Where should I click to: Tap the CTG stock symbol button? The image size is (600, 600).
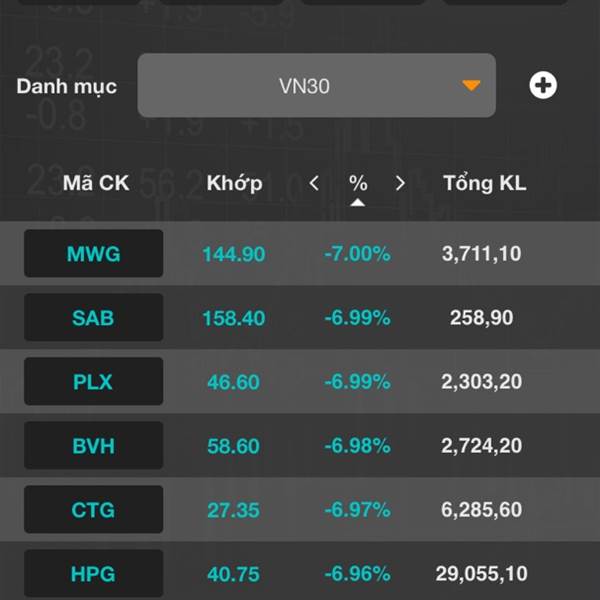[93, 510]
